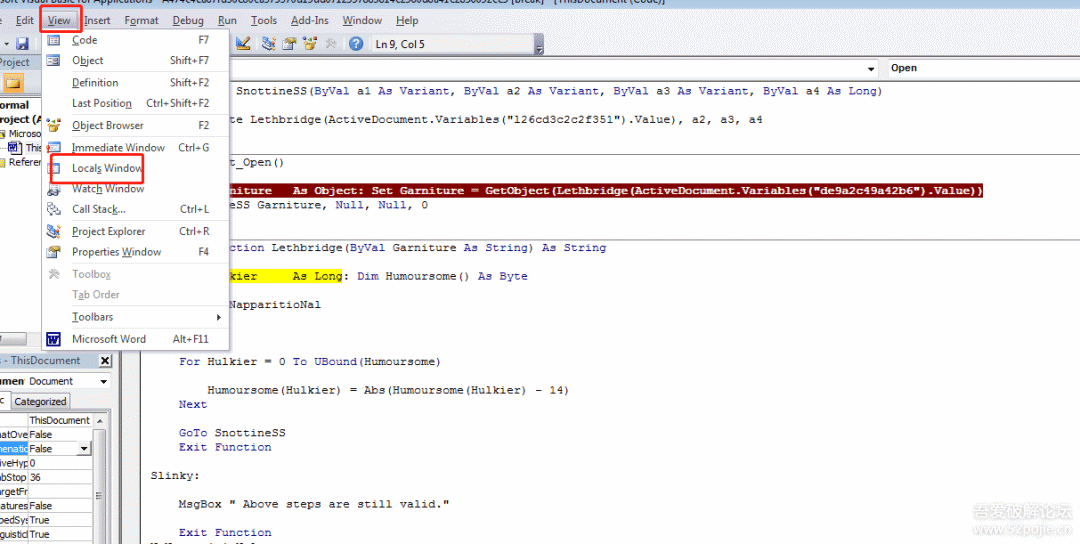Choose Project Explorer menu entry
The image size is (1080, 544).
(x=136, y=231)
